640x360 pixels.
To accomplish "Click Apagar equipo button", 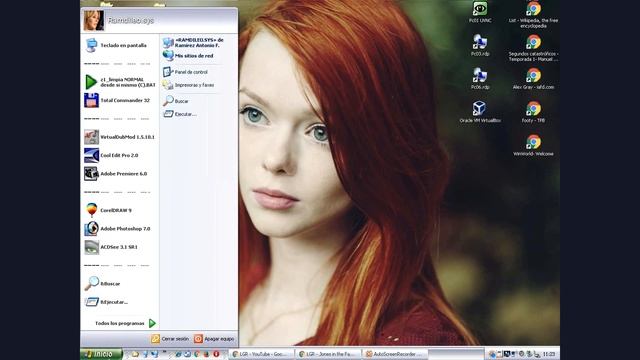I will pyautogui.click(x=214, y=339).
